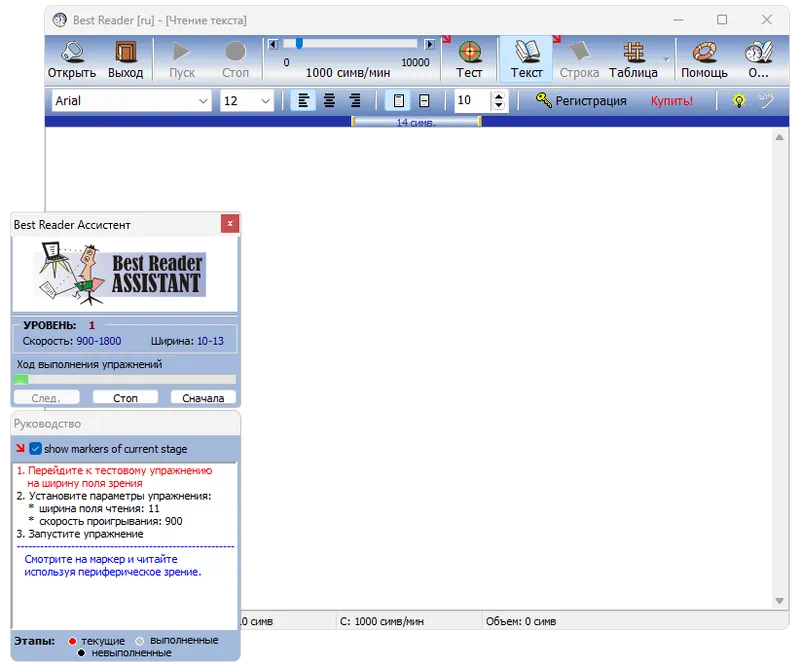The image size is (800, 669).
Task: Align text to the left
Action: (x=304, y=101)
